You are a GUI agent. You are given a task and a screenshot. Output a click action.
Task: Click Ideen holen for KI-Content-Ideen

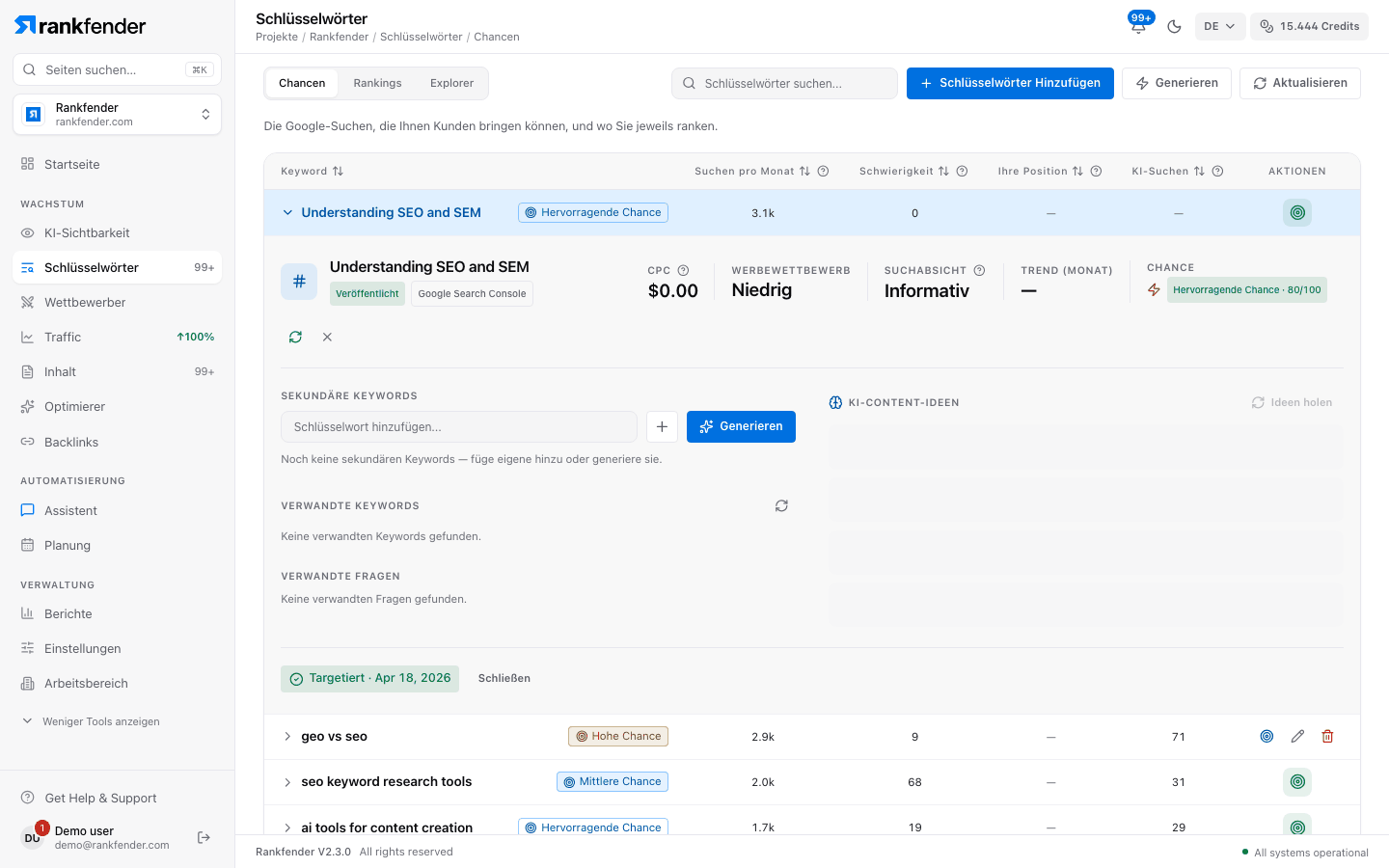point(1292,402)
